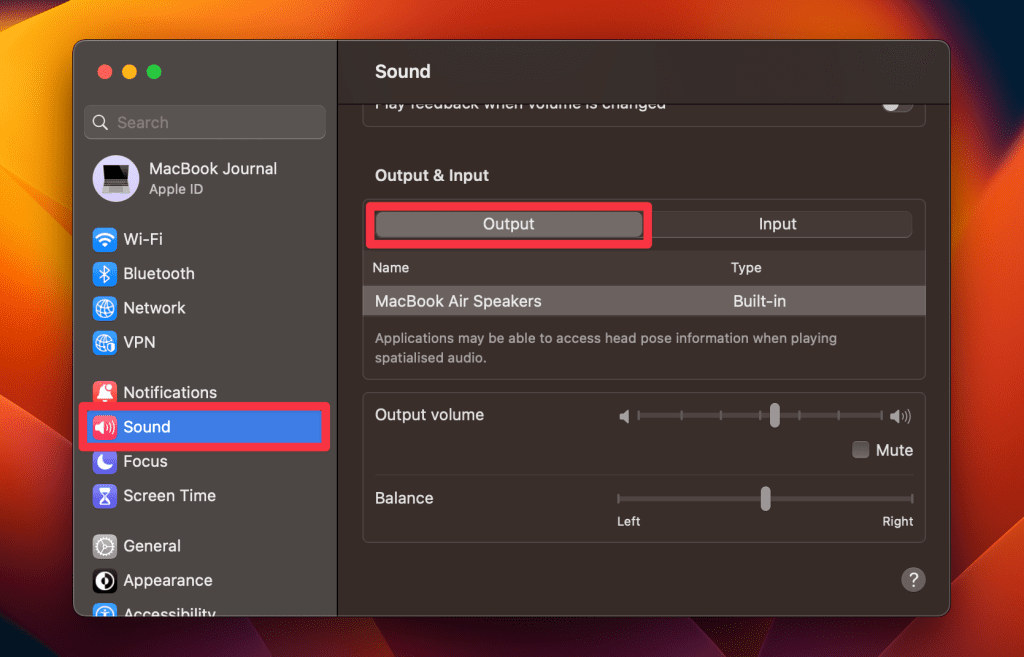
Task: Tick the Mute checkbox
Action: tap(860, 450)
